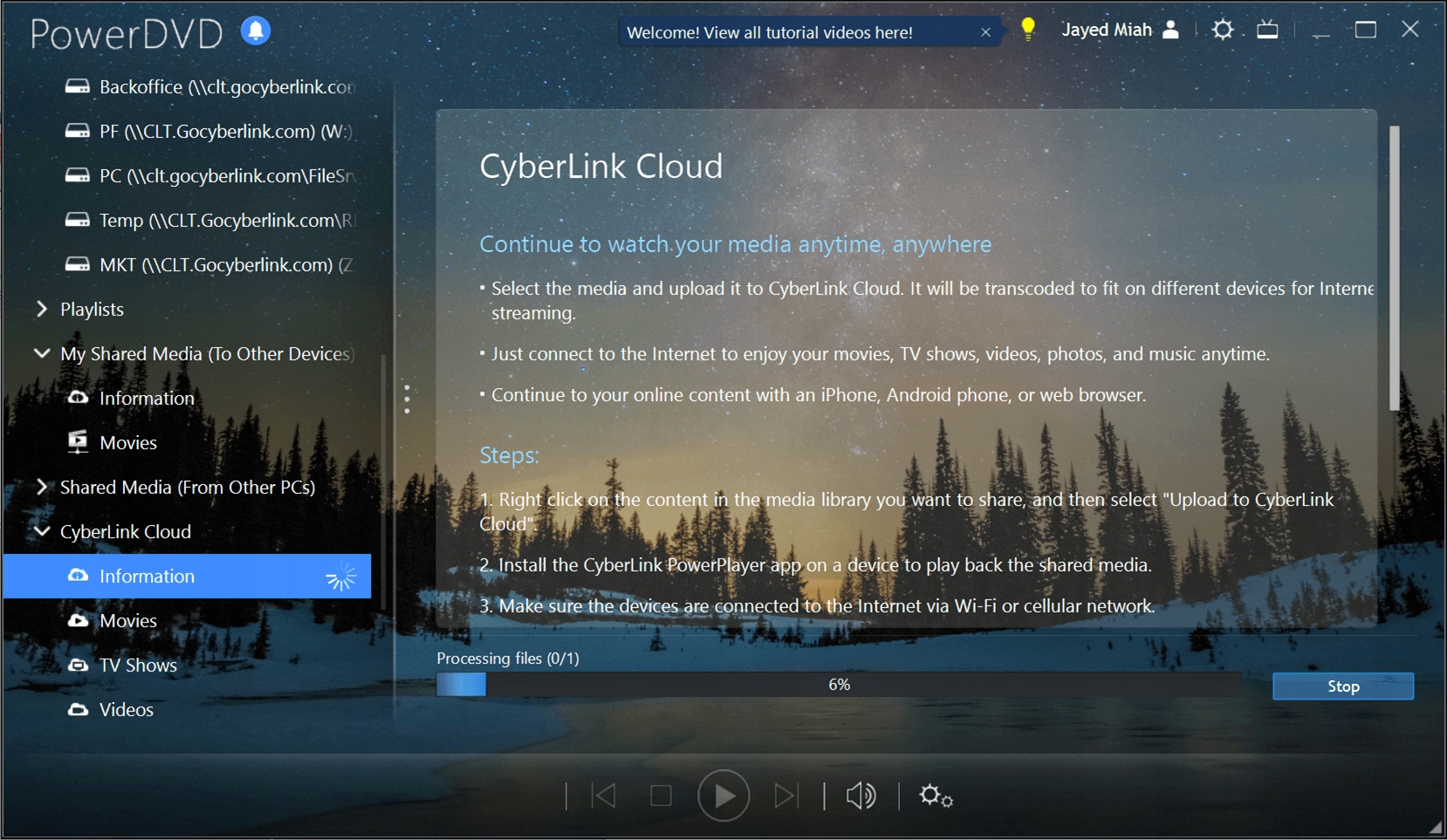Click the PowerDVD logo text
The height and width of the screenshot is (840, 1447).
[x=127, y=34]
